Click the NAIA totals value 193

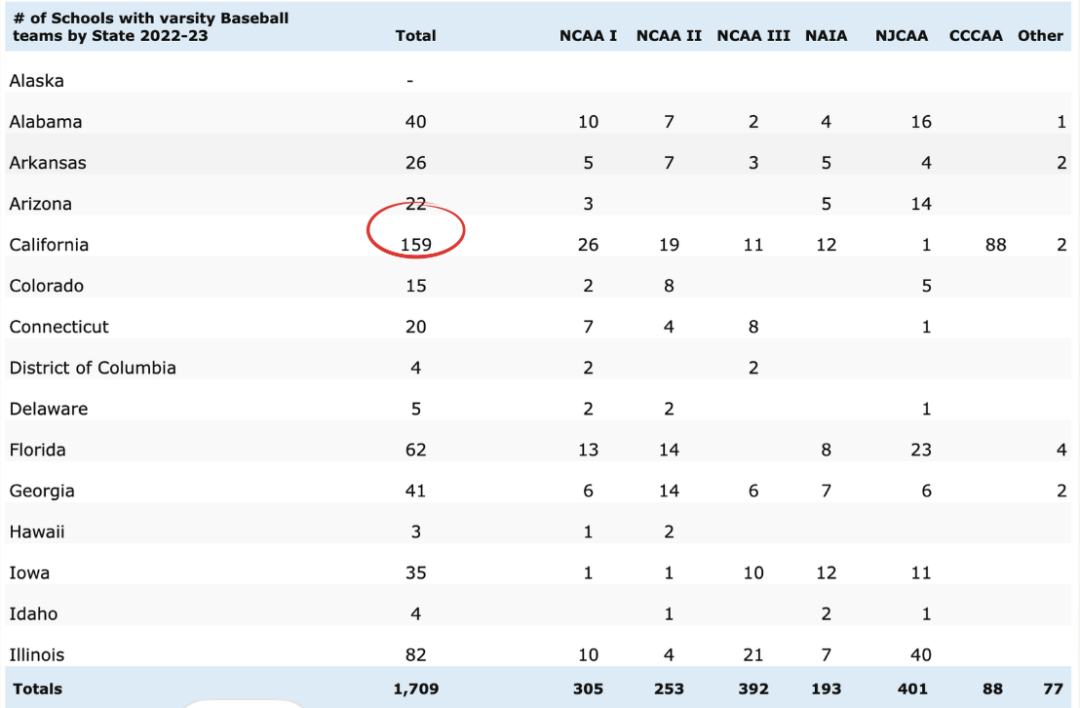pyautogui.click(x=826, y=689)
